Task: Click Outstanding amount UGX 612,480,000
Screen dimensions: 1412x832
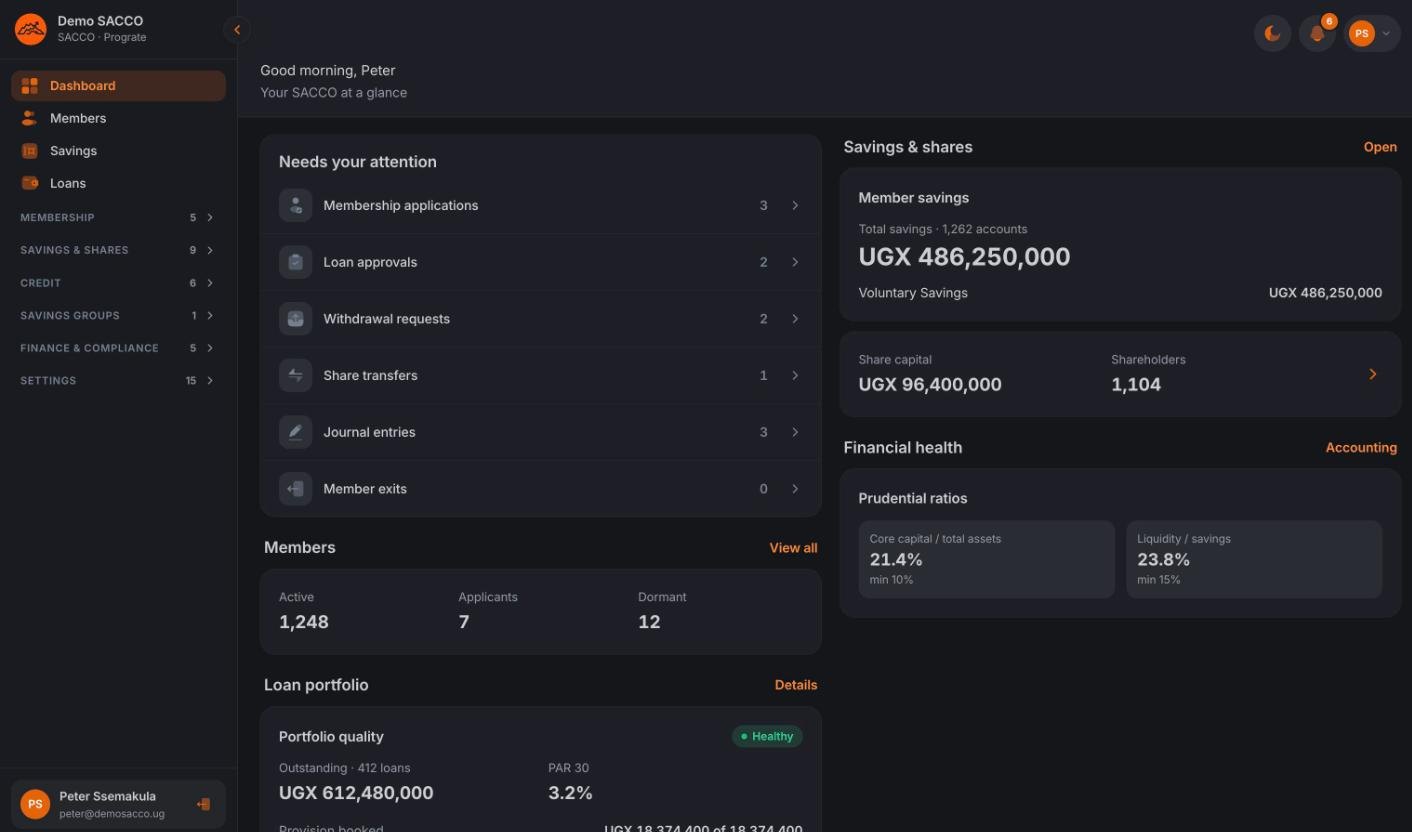Action: tap(356, 793)
